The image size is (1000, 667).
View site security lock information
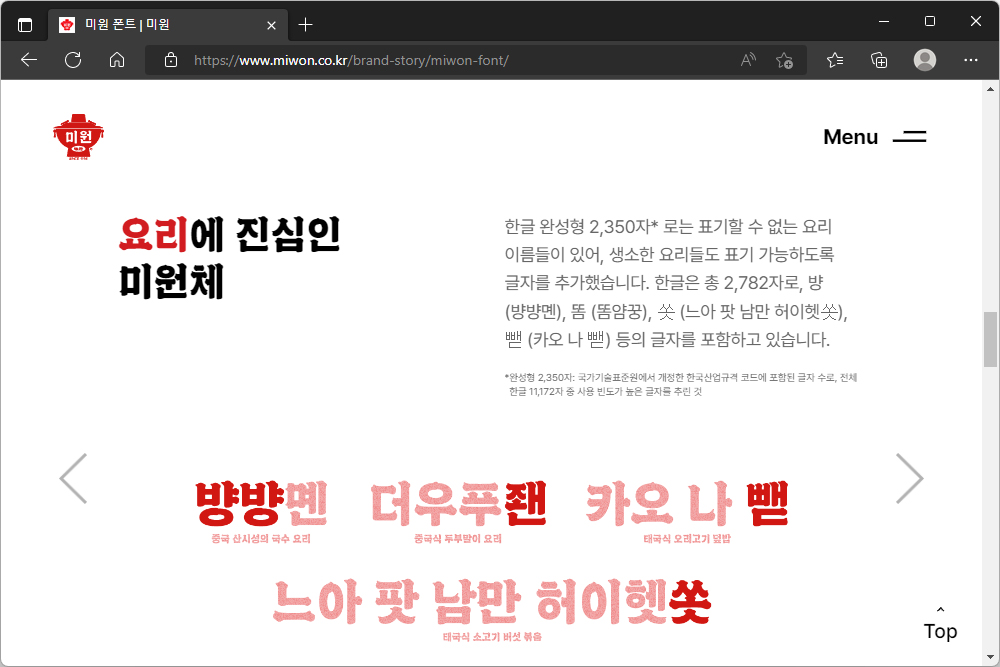170,60
